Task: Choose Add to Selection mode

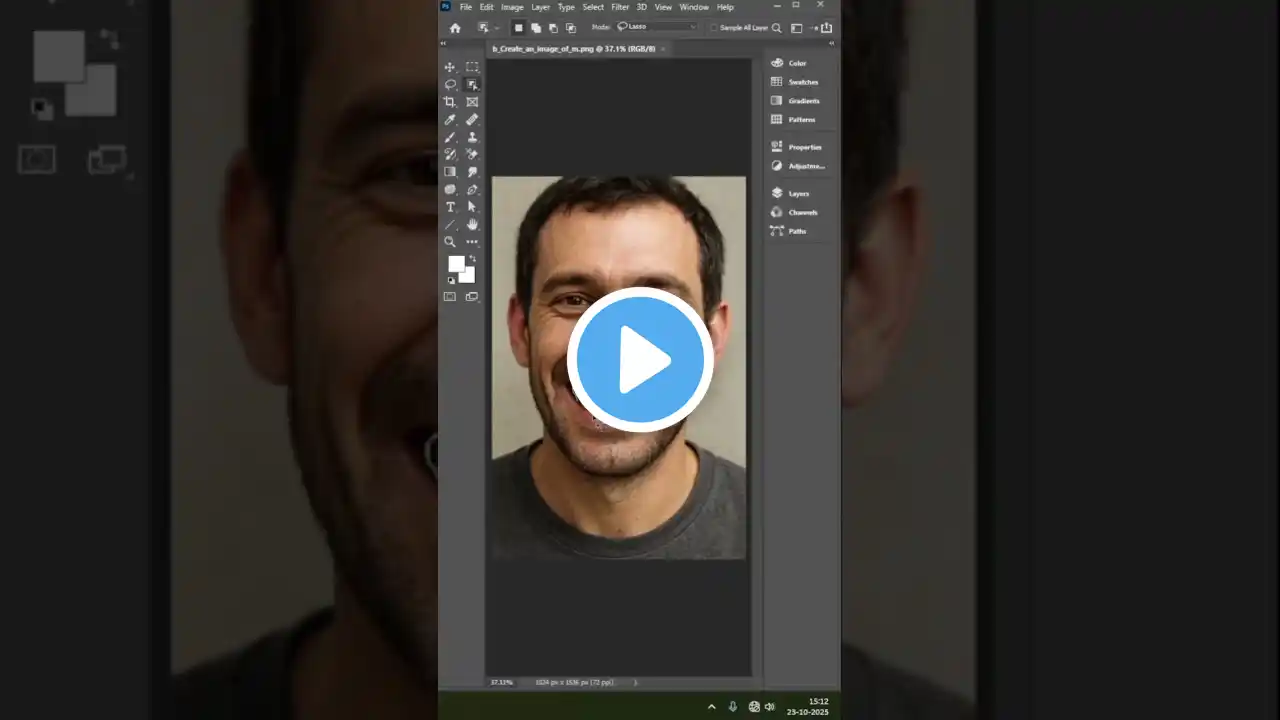Action: click(x=536, y=28)
